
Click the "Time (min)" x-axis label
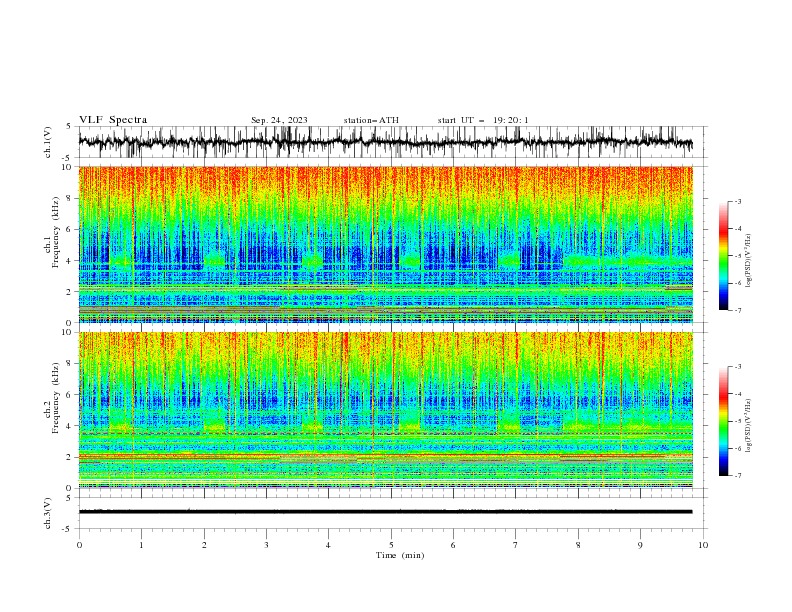[x=400, y=555]
